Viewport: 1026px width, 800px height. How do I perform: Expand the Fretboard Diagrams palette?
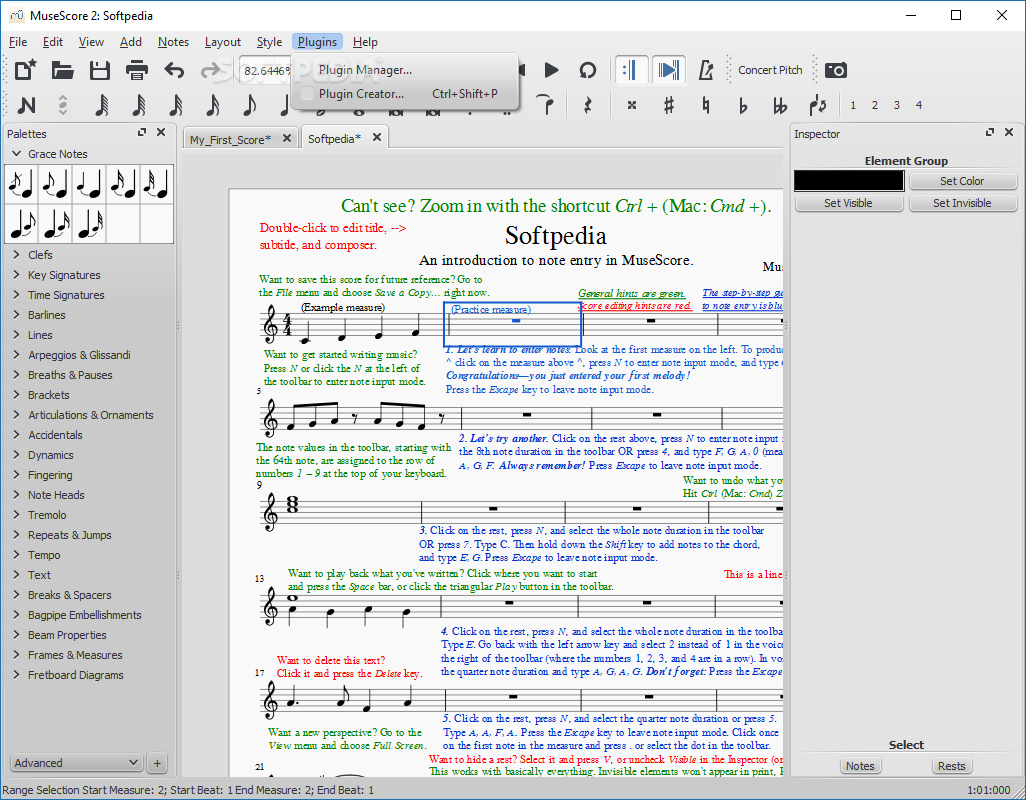(17, 674)
